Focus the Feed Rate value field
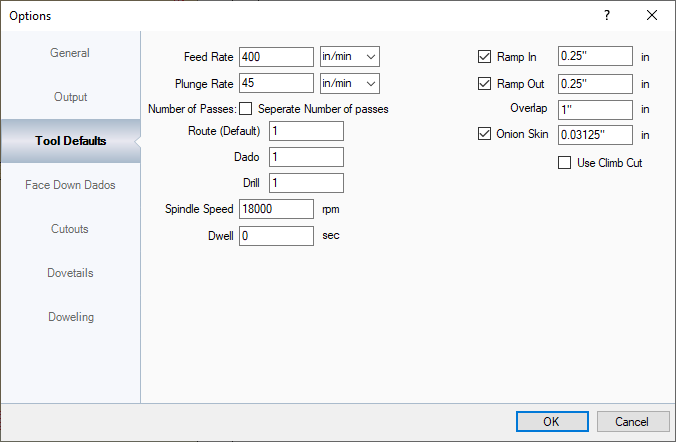This screenshot has width=676, height=442. (x=277, y=57)
